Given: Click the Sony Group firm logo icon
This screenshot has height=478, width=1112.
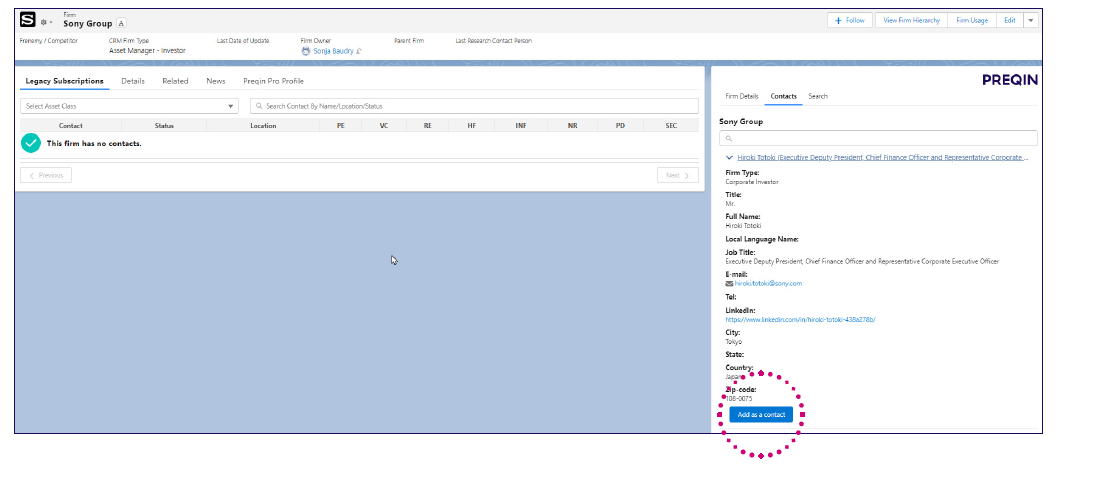Looking at the screenshot, I should [x=28, y=19].
